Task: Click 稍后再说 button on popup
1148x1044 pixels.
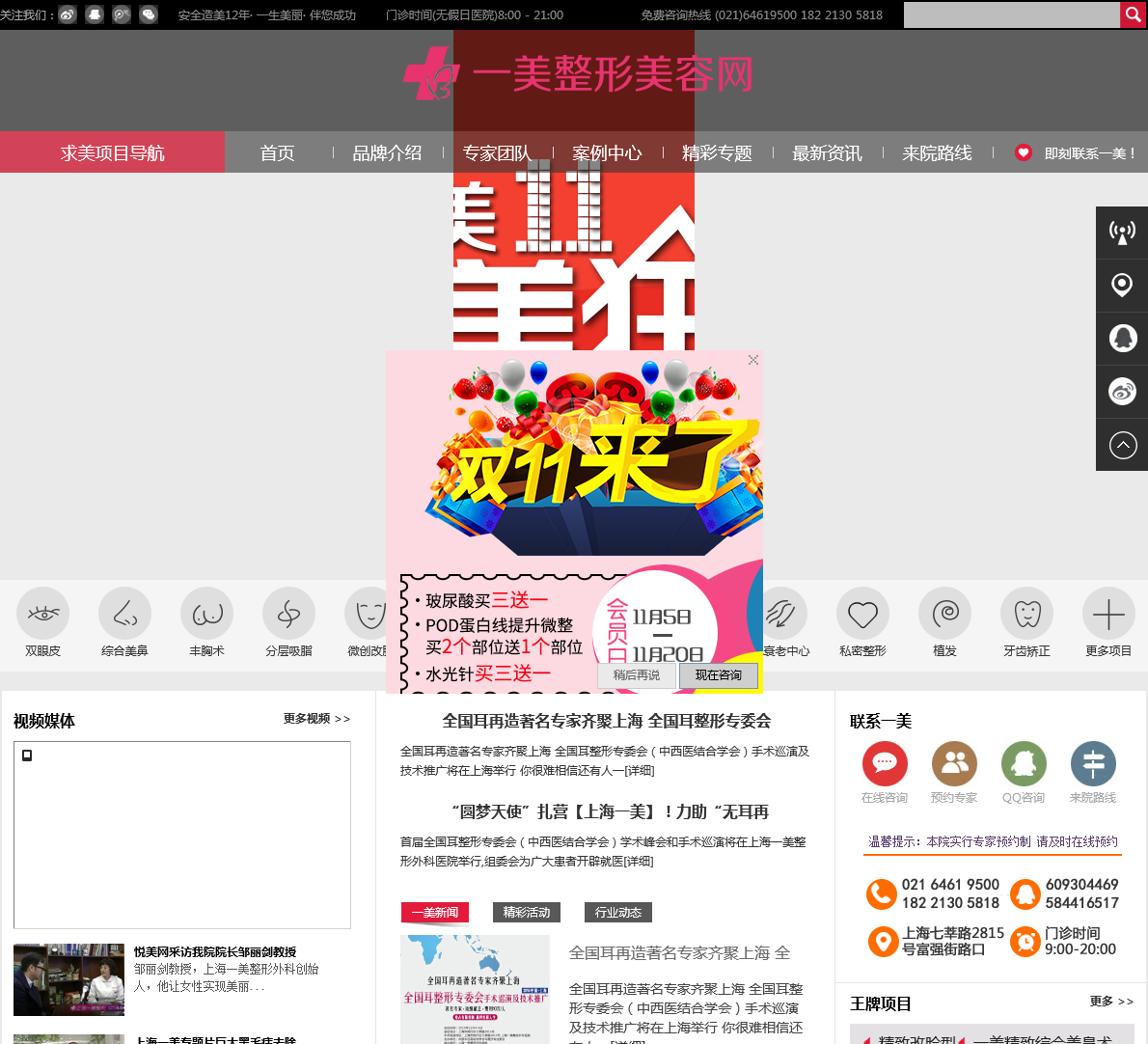Action: [x=637, y=675]
